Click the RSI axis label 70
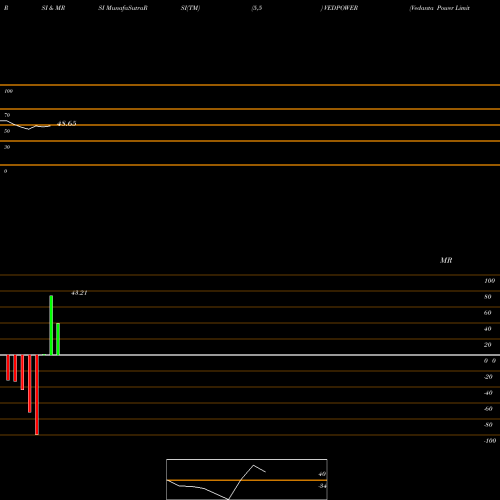 tap(7, 115)
